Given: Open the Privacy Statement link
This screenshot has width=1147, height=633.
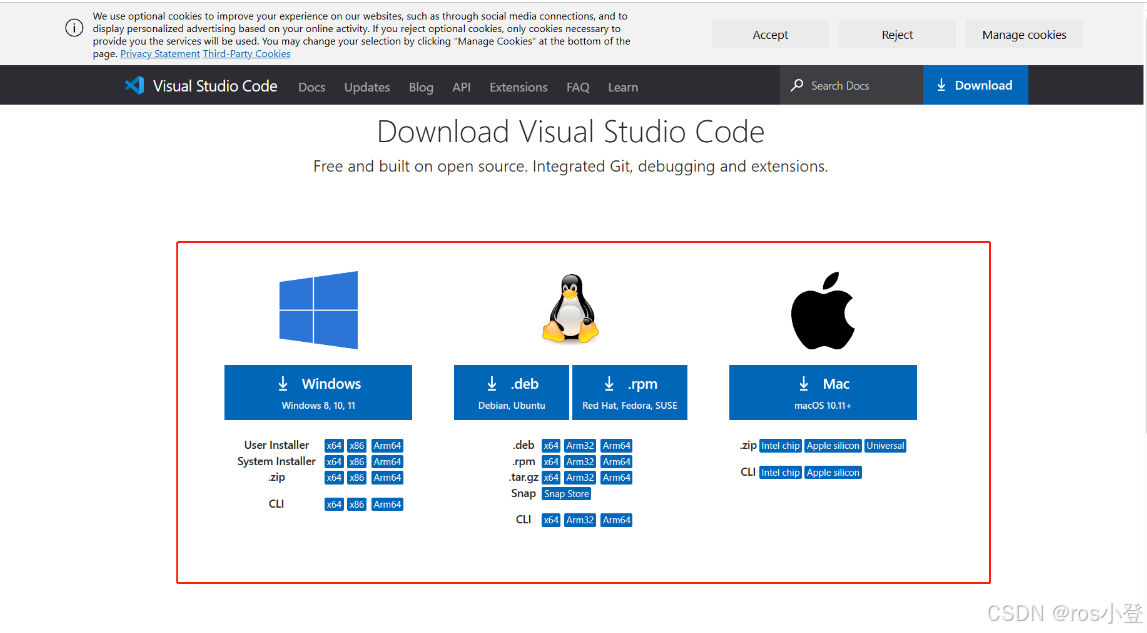Looking at the screenshot, I should (x=160, y=54).
